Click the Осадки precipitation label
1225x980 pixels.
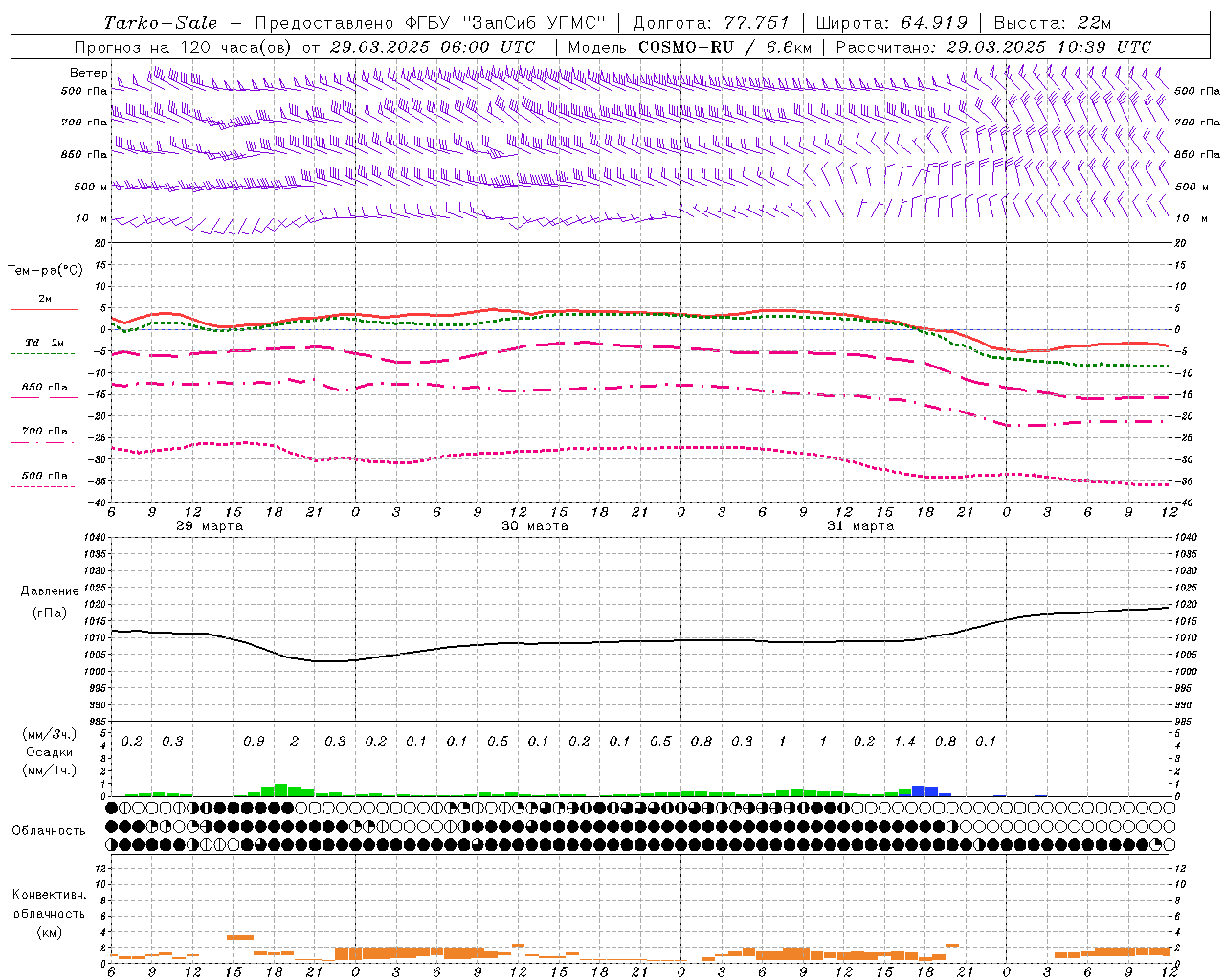click(x=50, y=752)
